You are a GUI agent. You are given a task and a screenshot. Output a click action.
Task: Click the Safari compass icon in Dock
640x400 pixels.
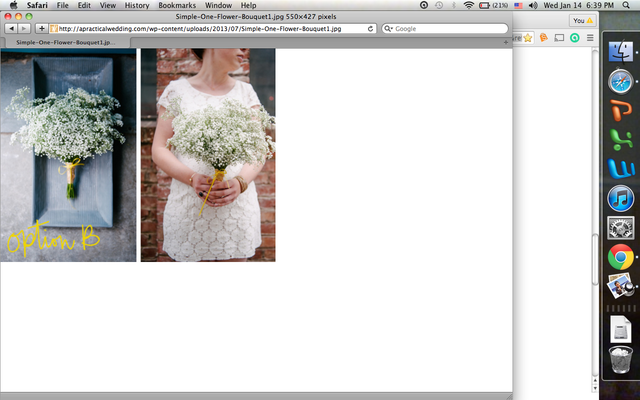click(621, 81)
